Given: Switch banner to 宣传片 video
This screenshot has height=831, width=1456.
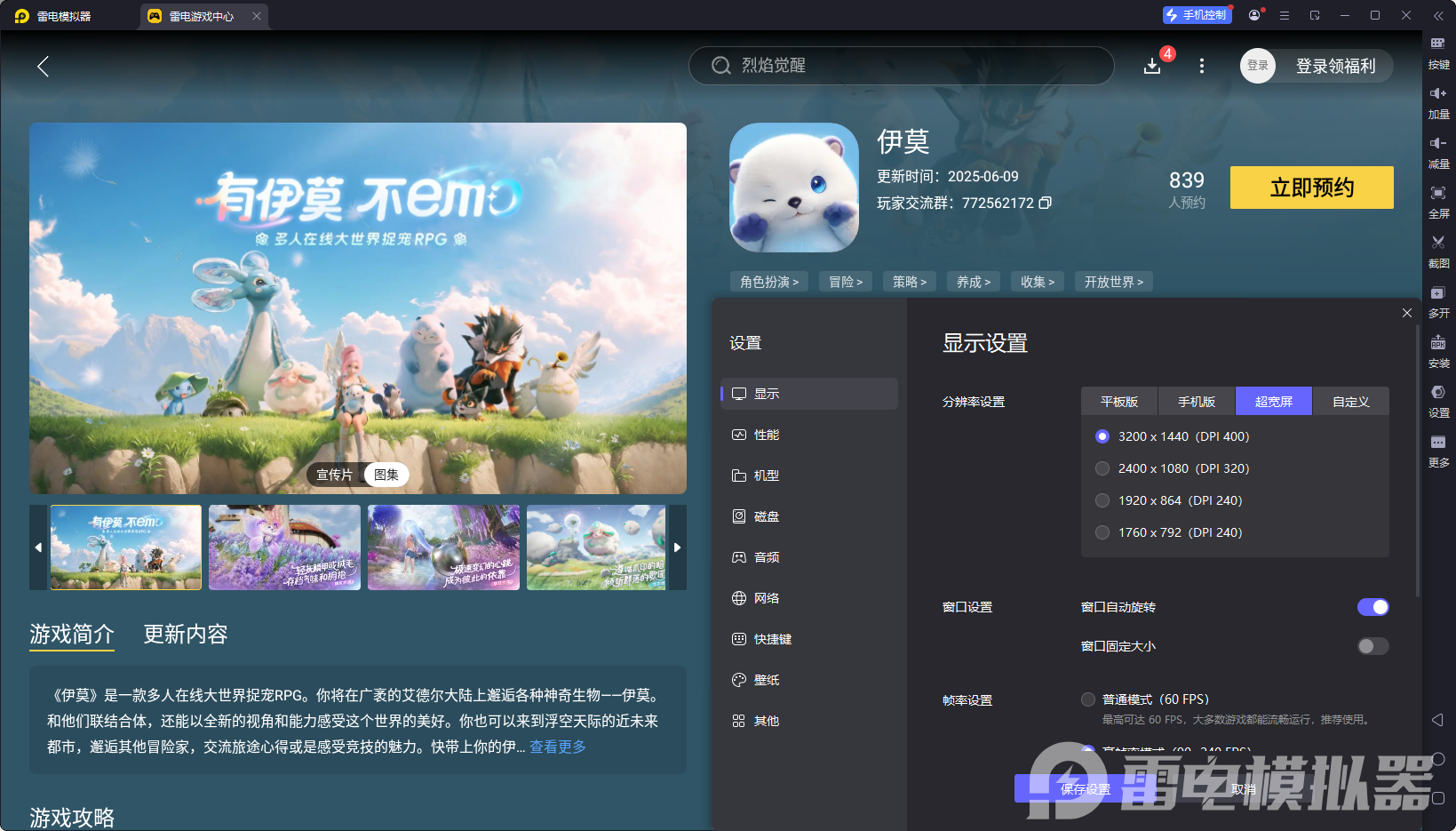Looking at the screenshot, I should (x=335, y=475).
